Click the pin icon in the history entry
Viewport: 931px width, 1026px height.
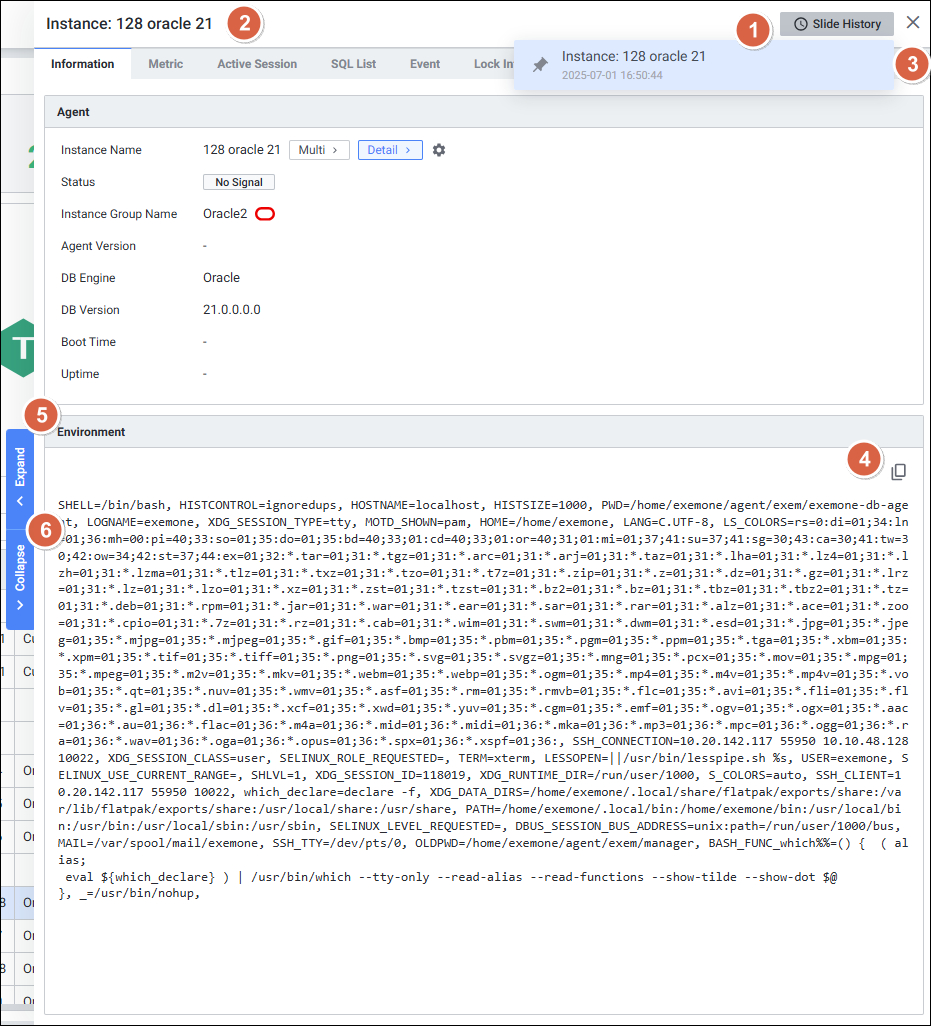click(x=540, y=65)
